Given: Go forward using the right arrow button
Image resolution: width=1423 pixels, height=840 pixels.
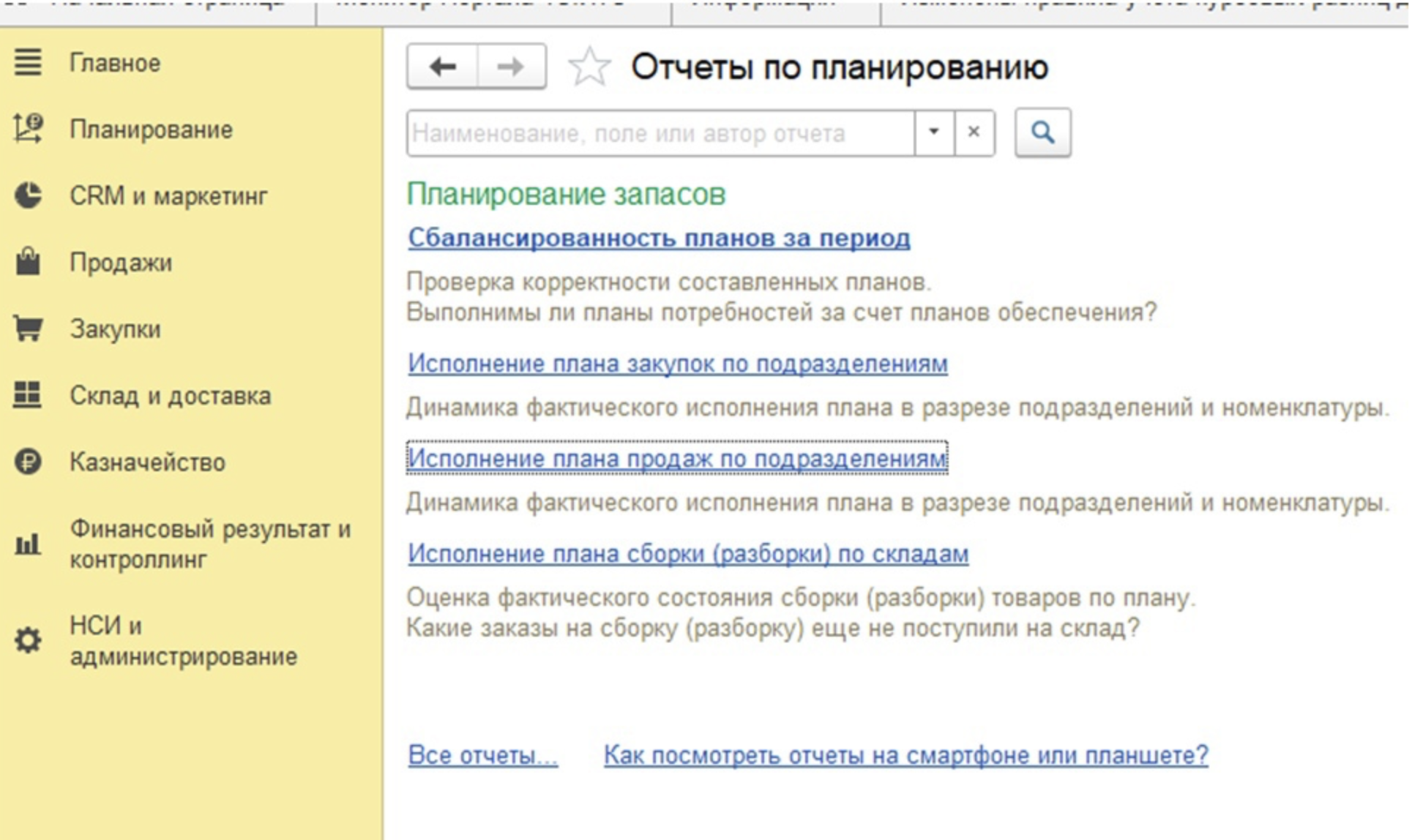Looking at the screenshot, I should click(510, 67).
